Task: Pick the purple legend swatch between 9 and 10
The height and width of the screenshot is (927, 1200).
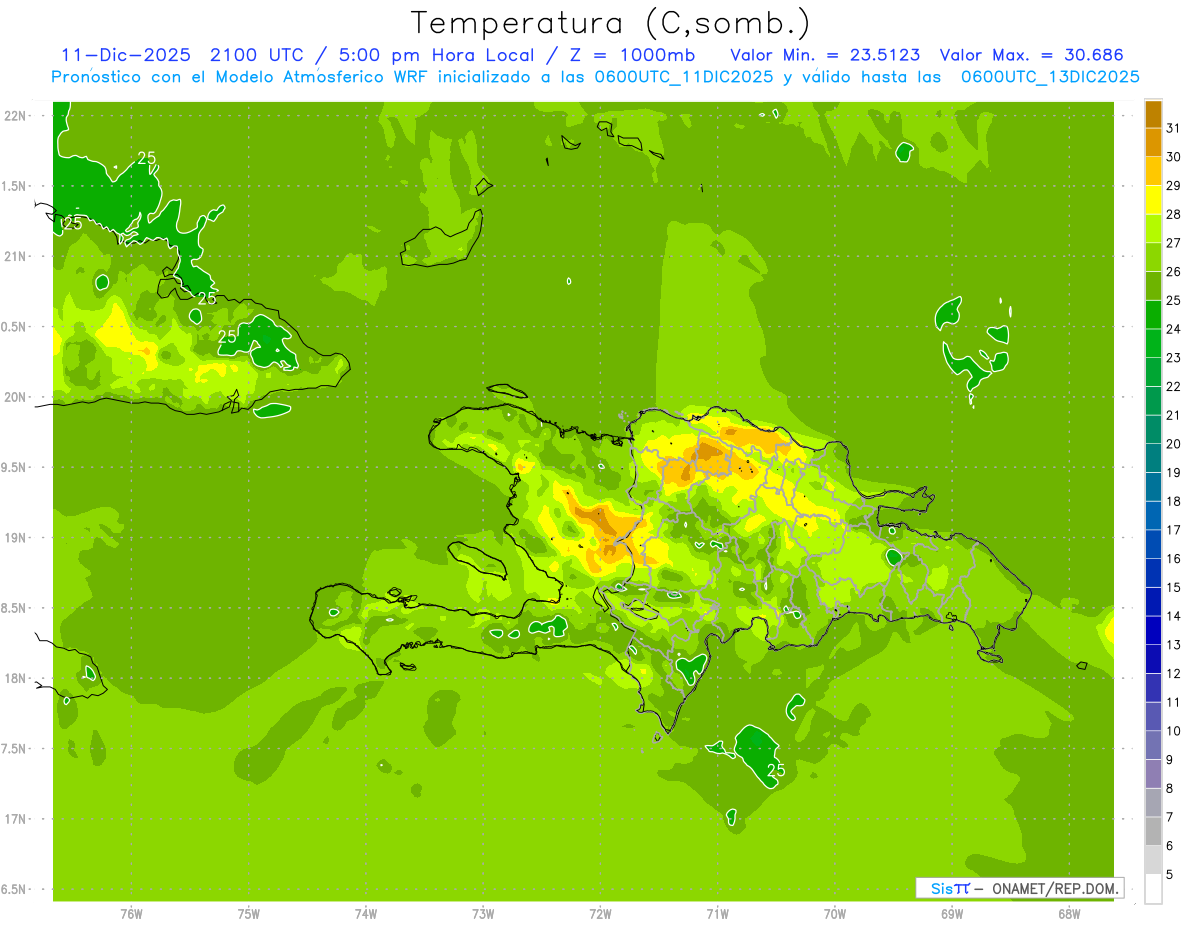Action: point(1153,745)
